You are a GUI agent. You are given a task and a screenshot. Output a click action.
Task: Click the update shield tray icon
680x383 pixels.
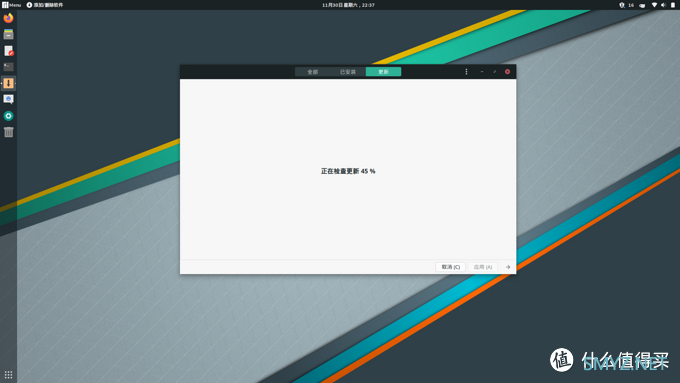point(622,5)
